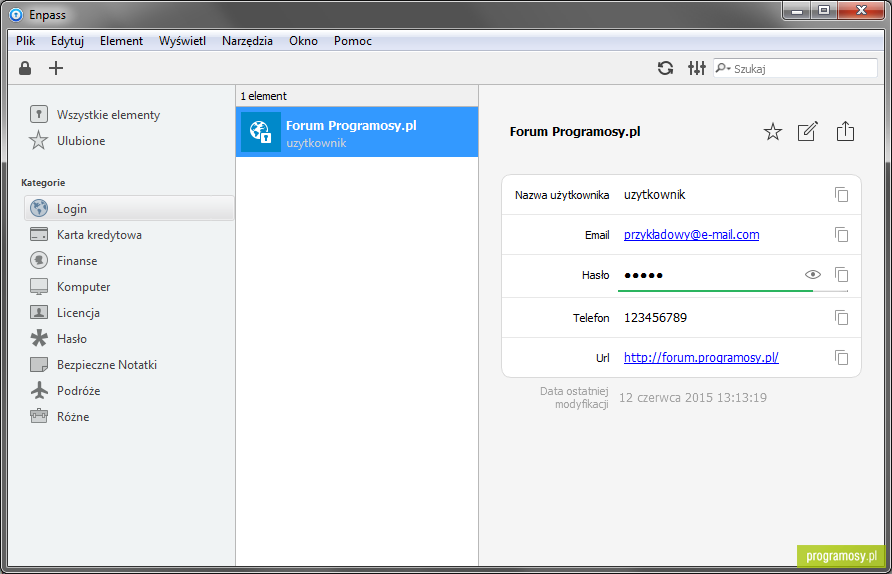Share the Forum Programosy.pl item

pyautogui.click(x=845, y=131)
